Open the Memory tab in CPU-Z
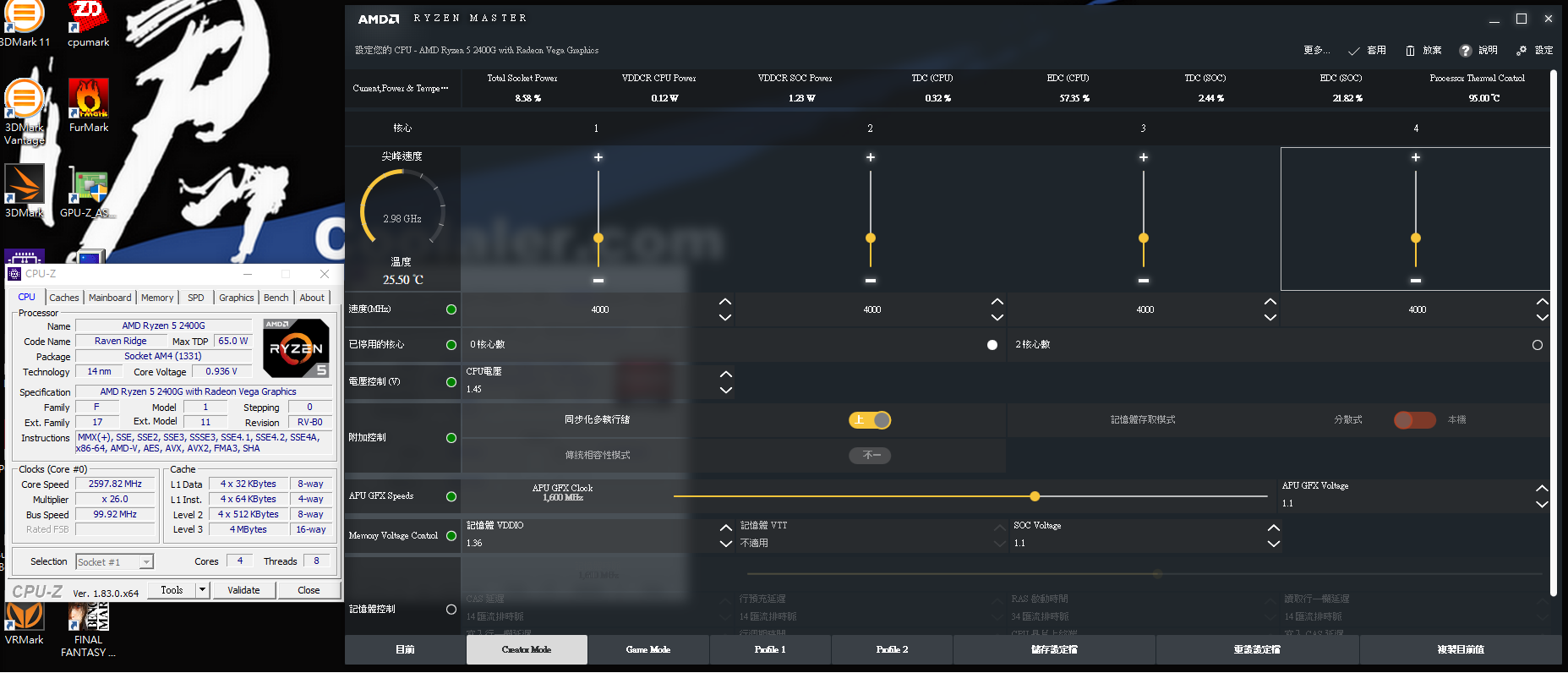The height and width of the screenshot is (673, 1568). 157,298
